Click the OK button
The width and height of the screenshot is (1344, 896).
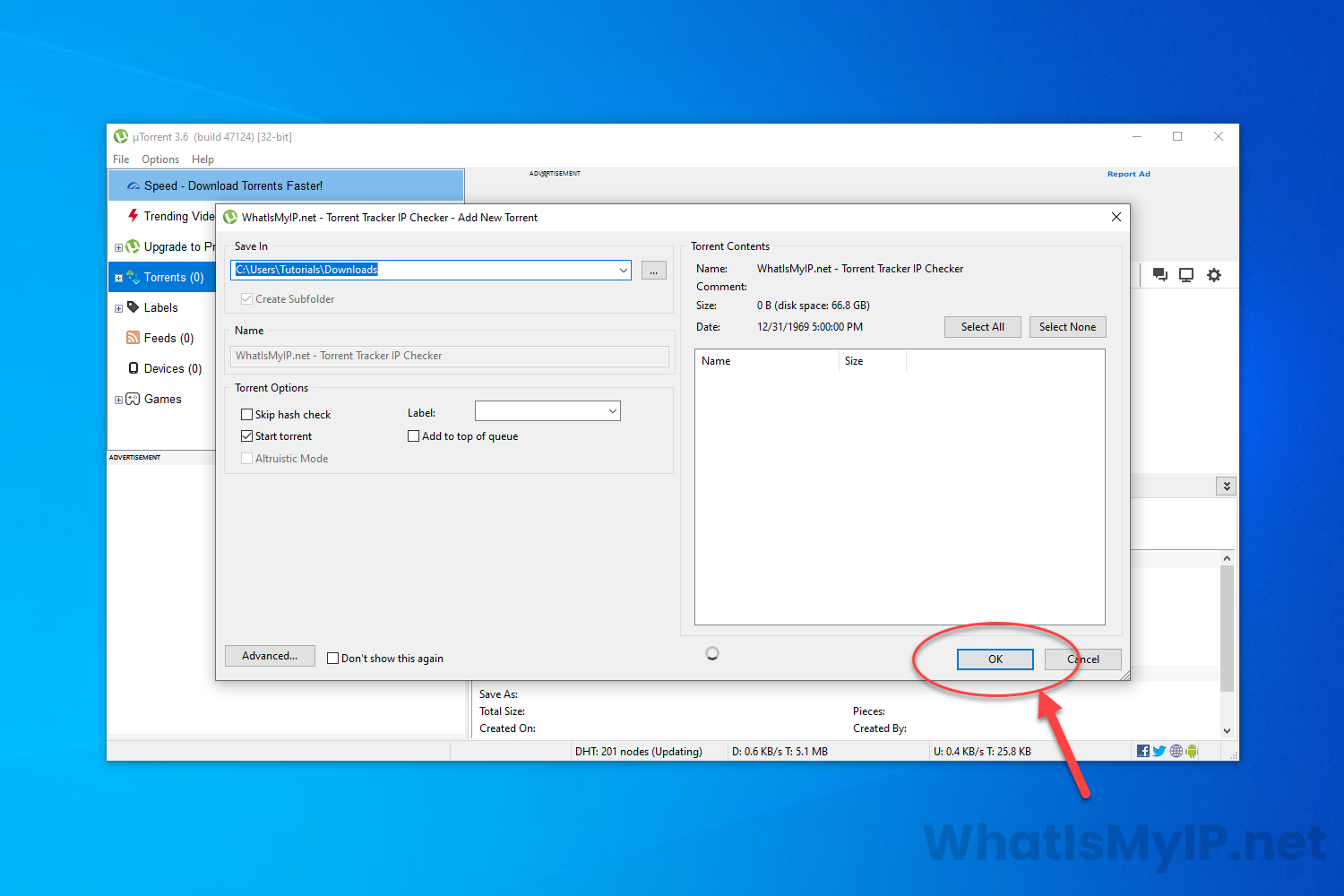995,659
